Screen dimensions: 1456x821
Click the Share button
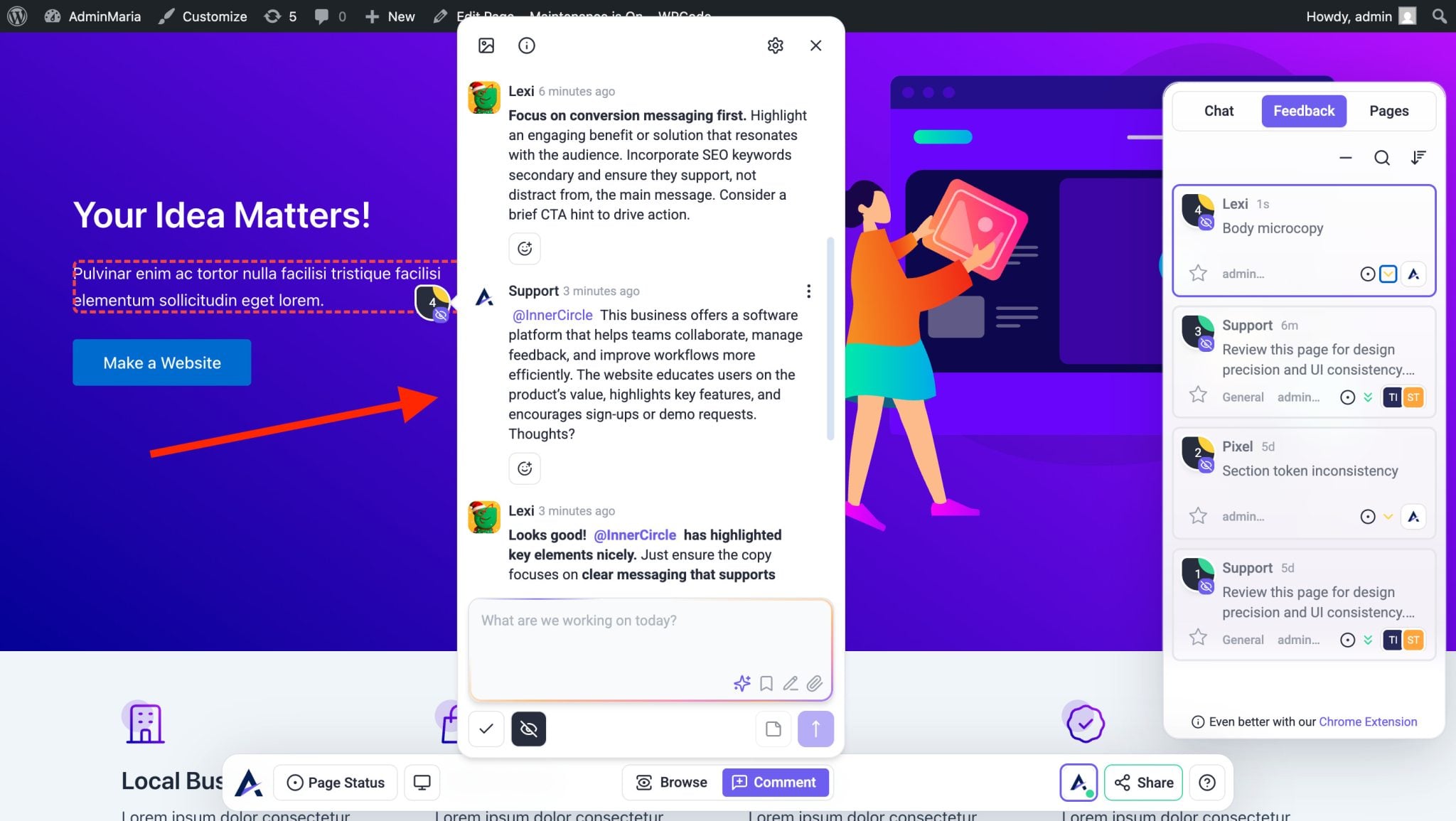[1143, 783]
